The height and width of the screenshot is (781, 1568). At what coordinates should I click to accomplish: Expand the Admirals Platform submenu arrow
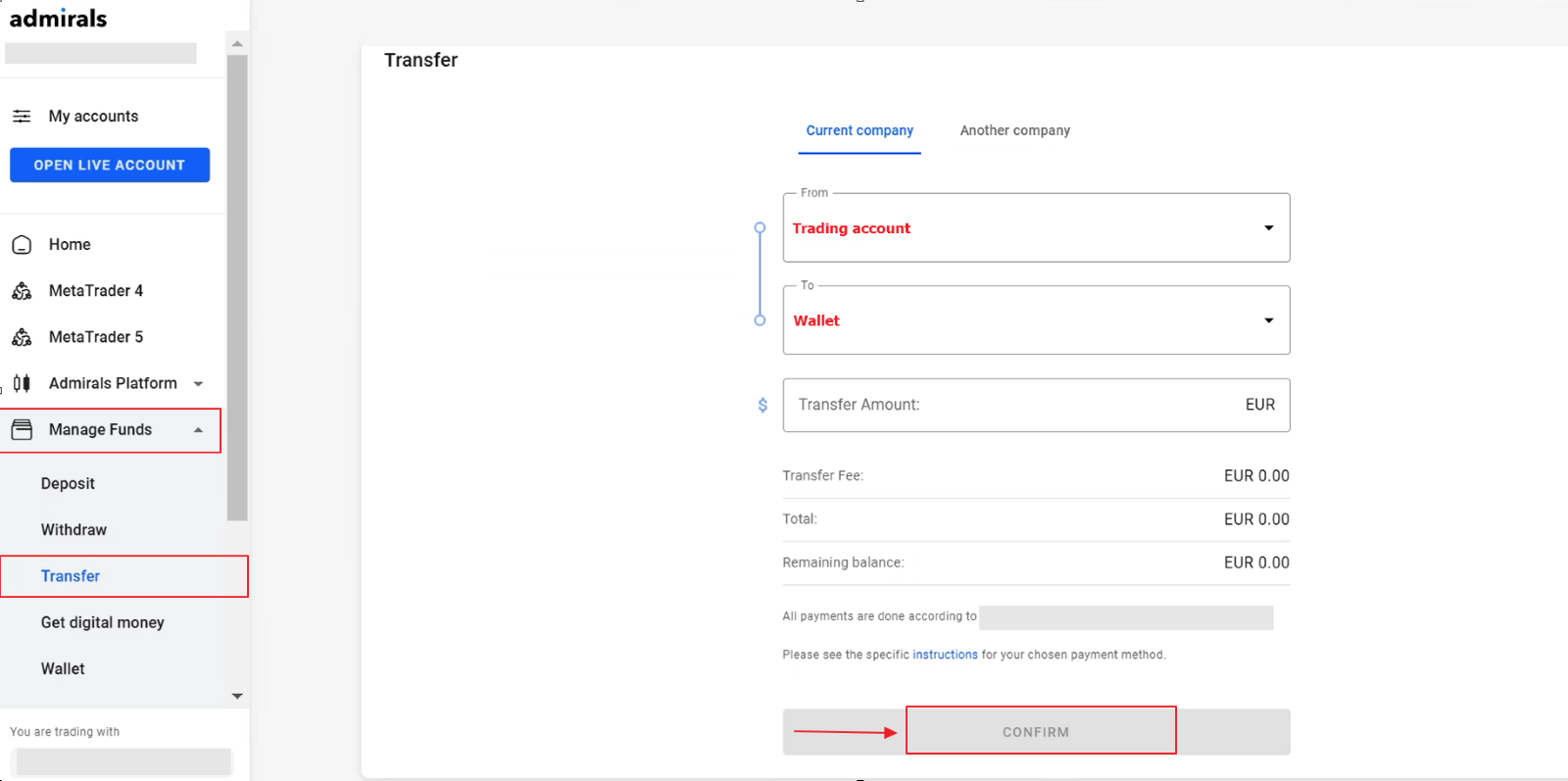click(198, 383)
